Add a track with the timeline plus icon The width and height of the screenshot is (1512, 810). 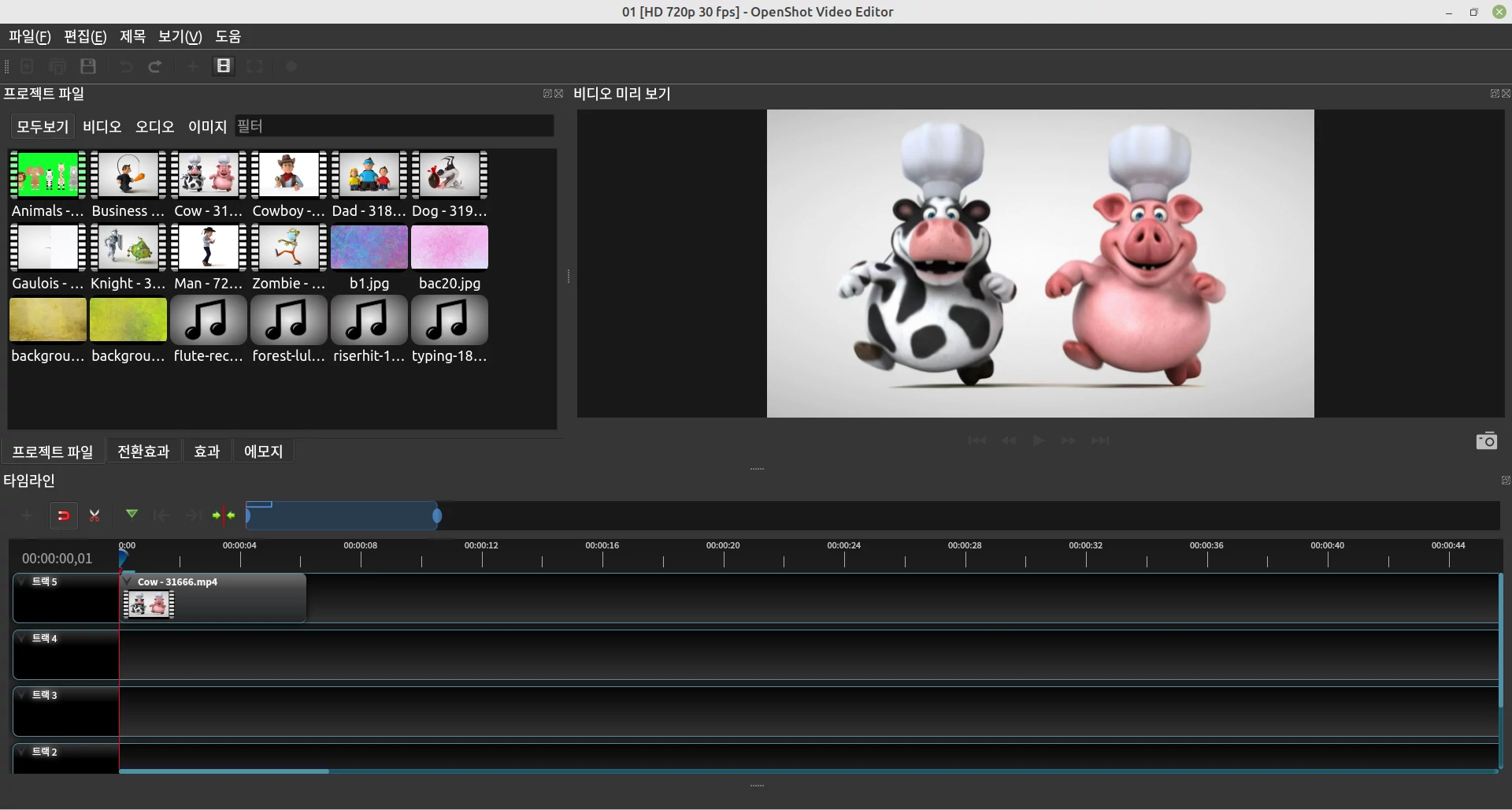click(27, 515)
